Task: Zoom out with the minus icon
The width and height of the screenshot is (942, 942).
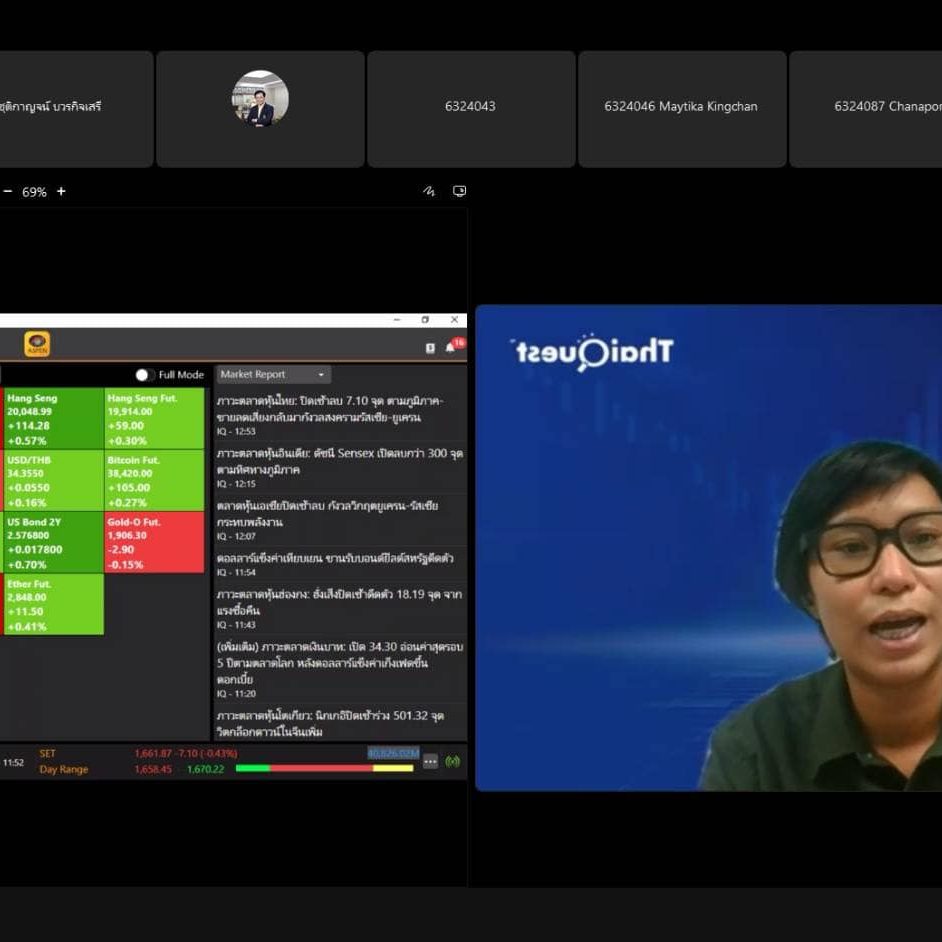Action: 8,191
